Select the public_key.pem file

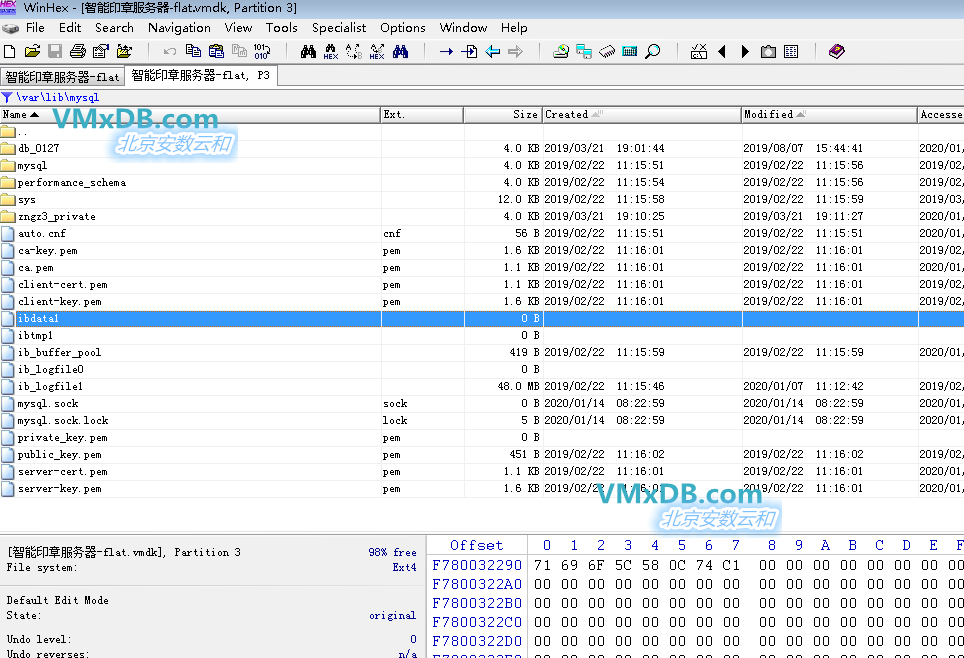pyautogui.click(x=59, y=454)
